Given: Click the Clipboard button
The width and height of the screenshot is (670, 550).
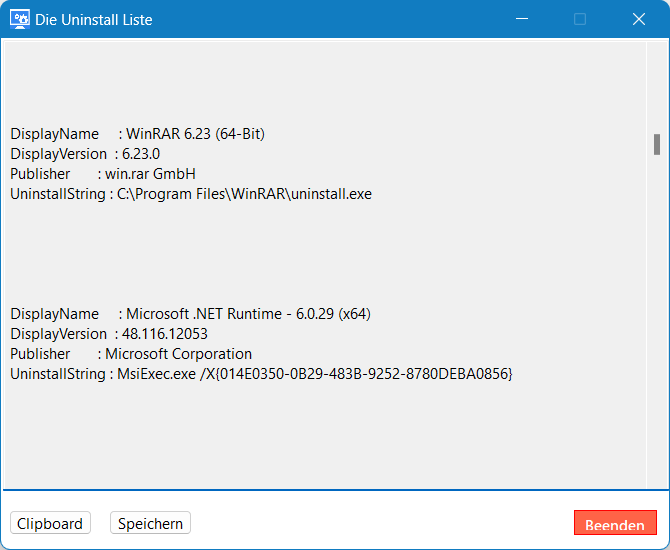Looking at the screenshot, I should pos(50,523).
